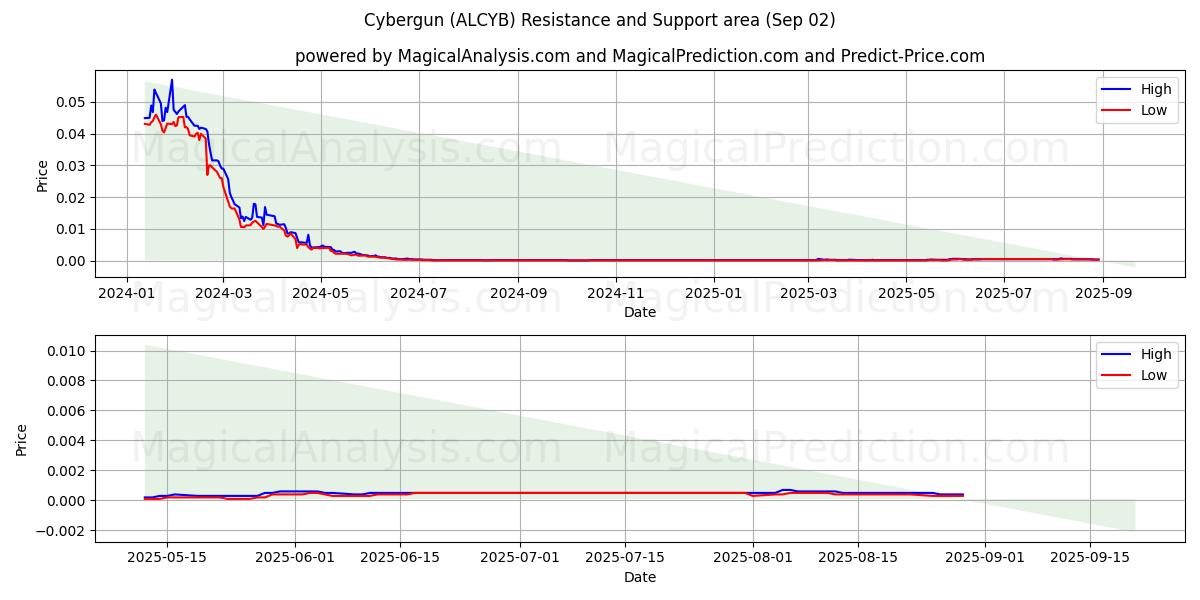Click the '2025-06-01' x-axis label in the bottom chart
1200x600 pixels.
297,558
